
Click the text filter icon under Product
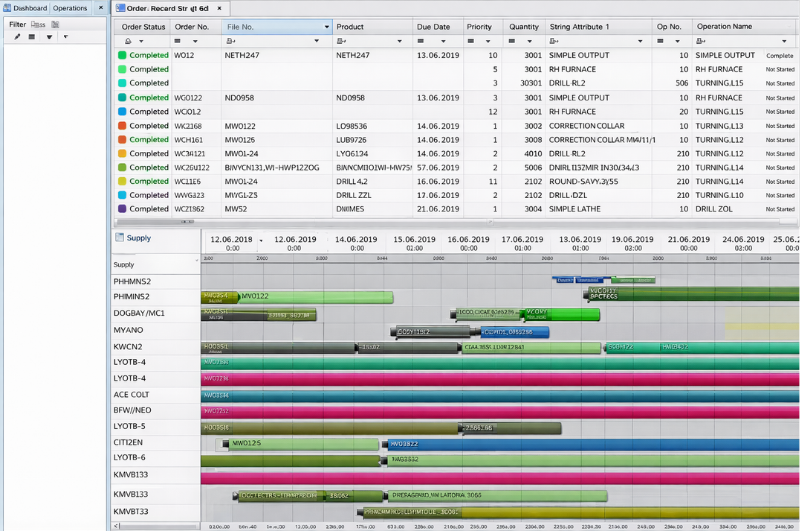pos(341,41)
